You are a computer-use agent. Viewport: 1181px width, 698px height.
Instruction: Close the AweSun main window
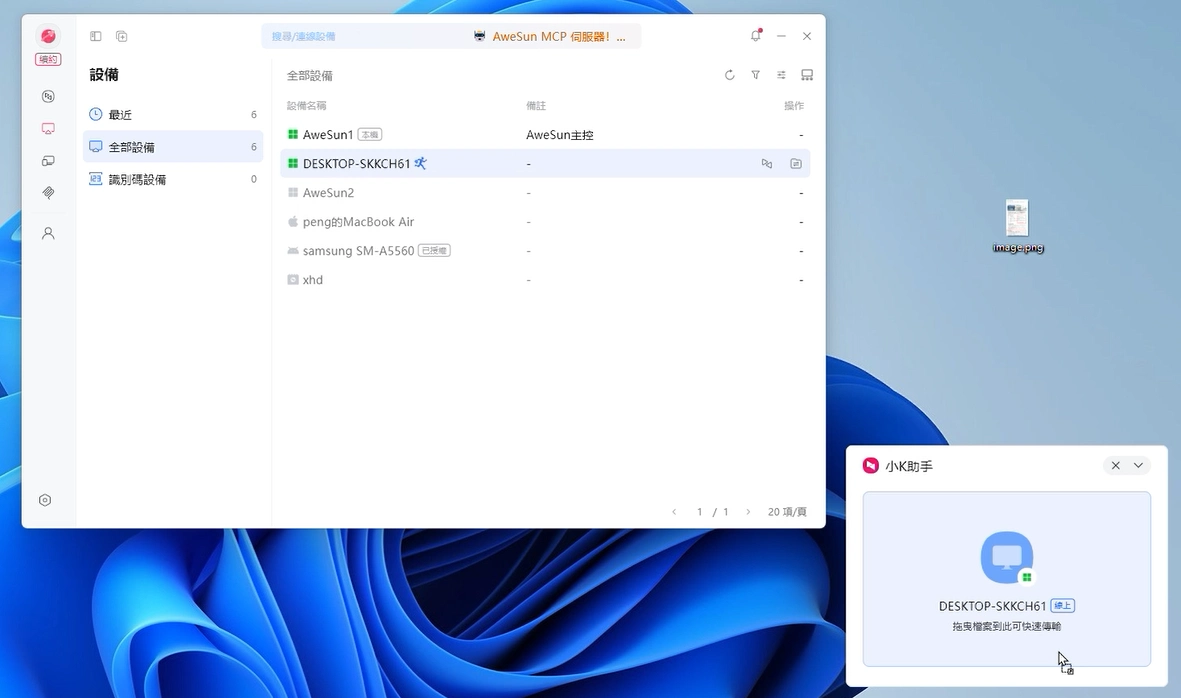coord(807,36)
